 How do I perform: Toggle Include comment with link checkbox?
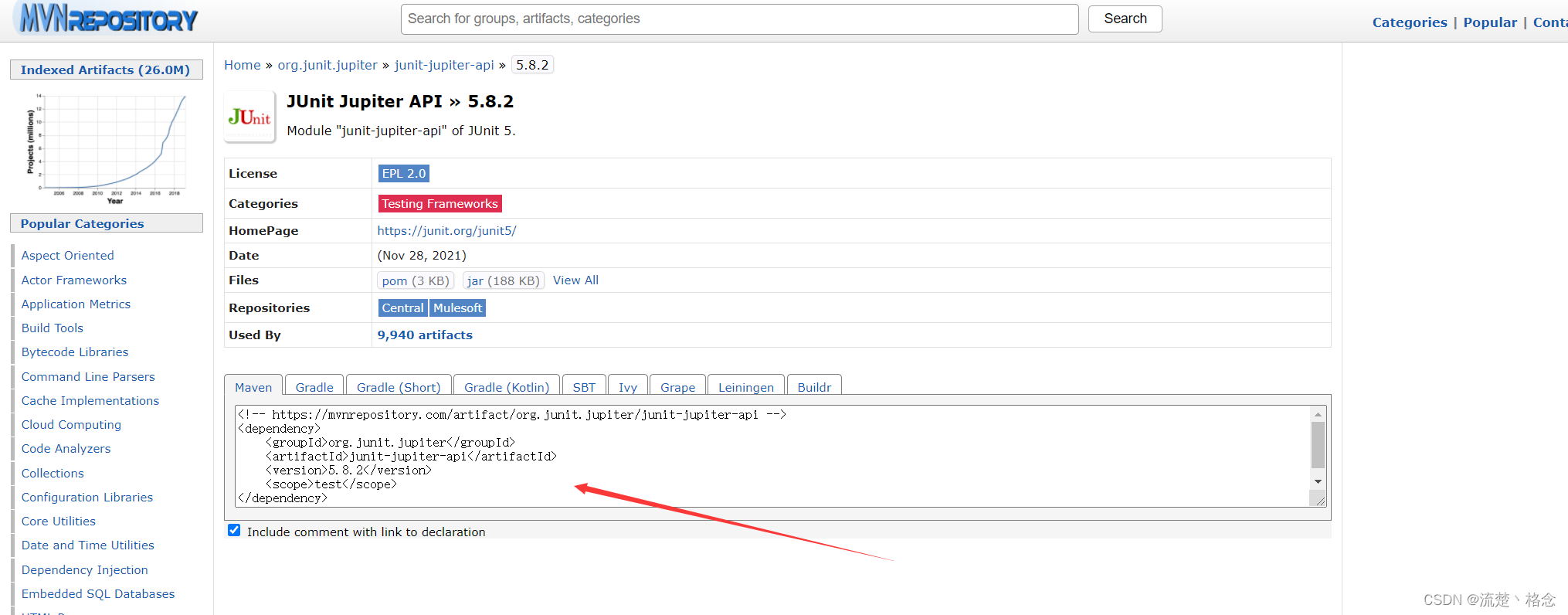click(234, 531)
